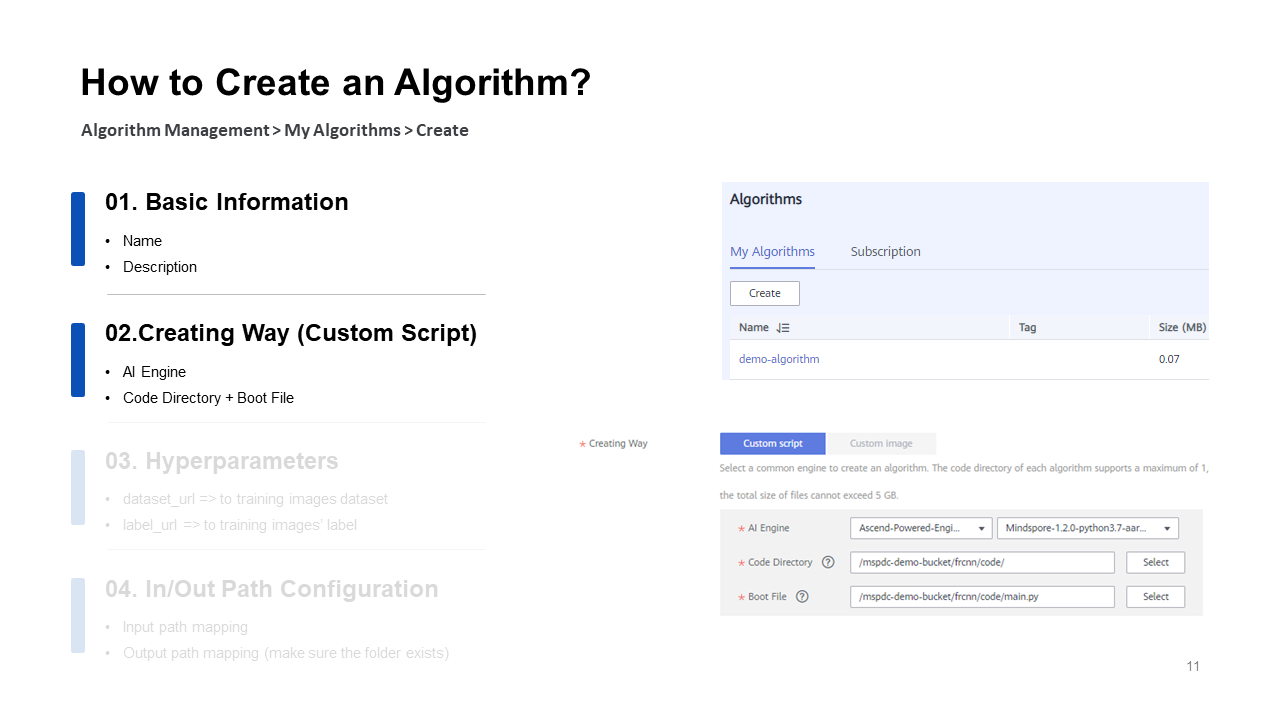Click the help icon next to Code Directory
Viewport: 1280px width, 720px height.
(828, 563)
